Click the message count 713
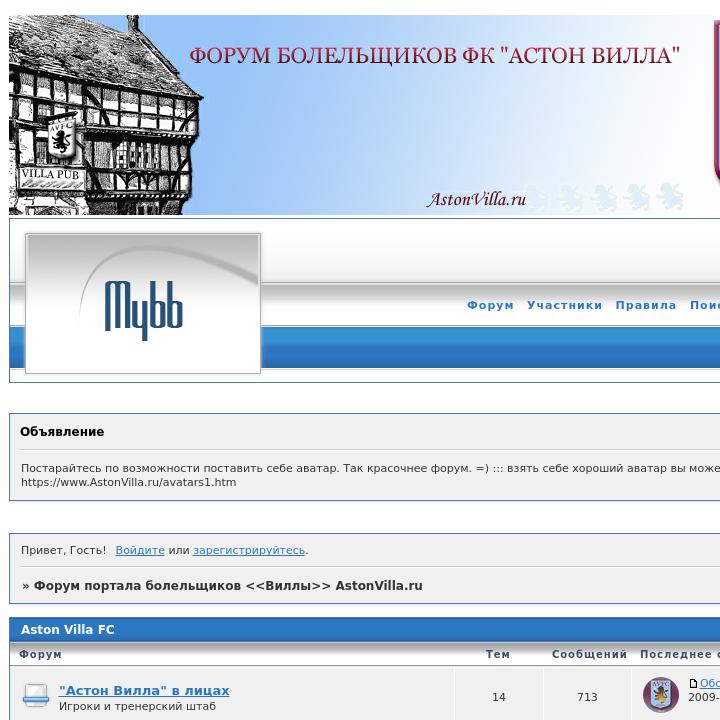The width and height of the screenshot is (720, 720). (x=587, y=697)
